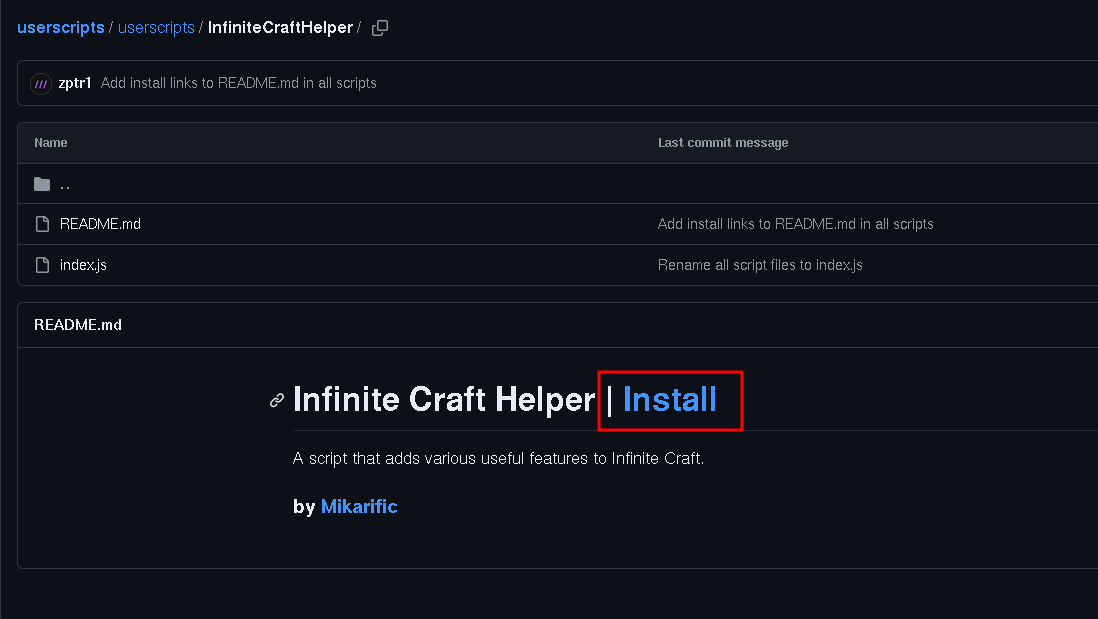Click the Name column header
Screen dimensions: 1098x619
click(x=50, y=143)
